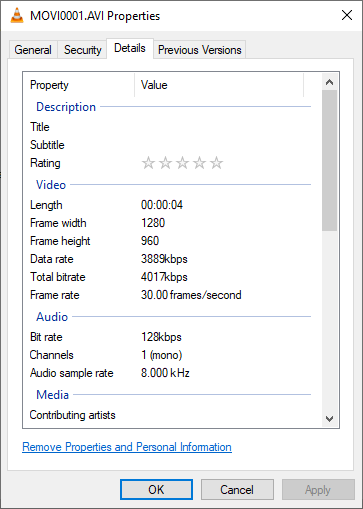Switch to the General tab
363x509 pixels.
tap(33, 50)
